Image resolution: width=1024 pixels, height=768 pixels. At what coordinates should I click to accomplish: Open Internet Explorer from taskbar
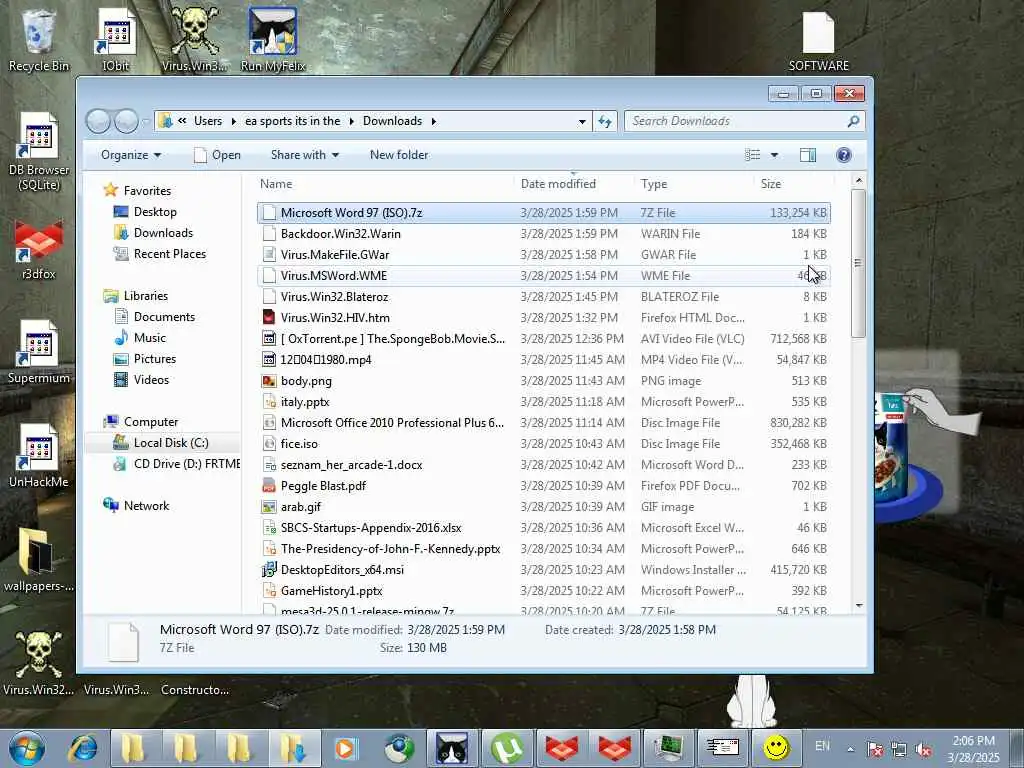tap(84, 748)
